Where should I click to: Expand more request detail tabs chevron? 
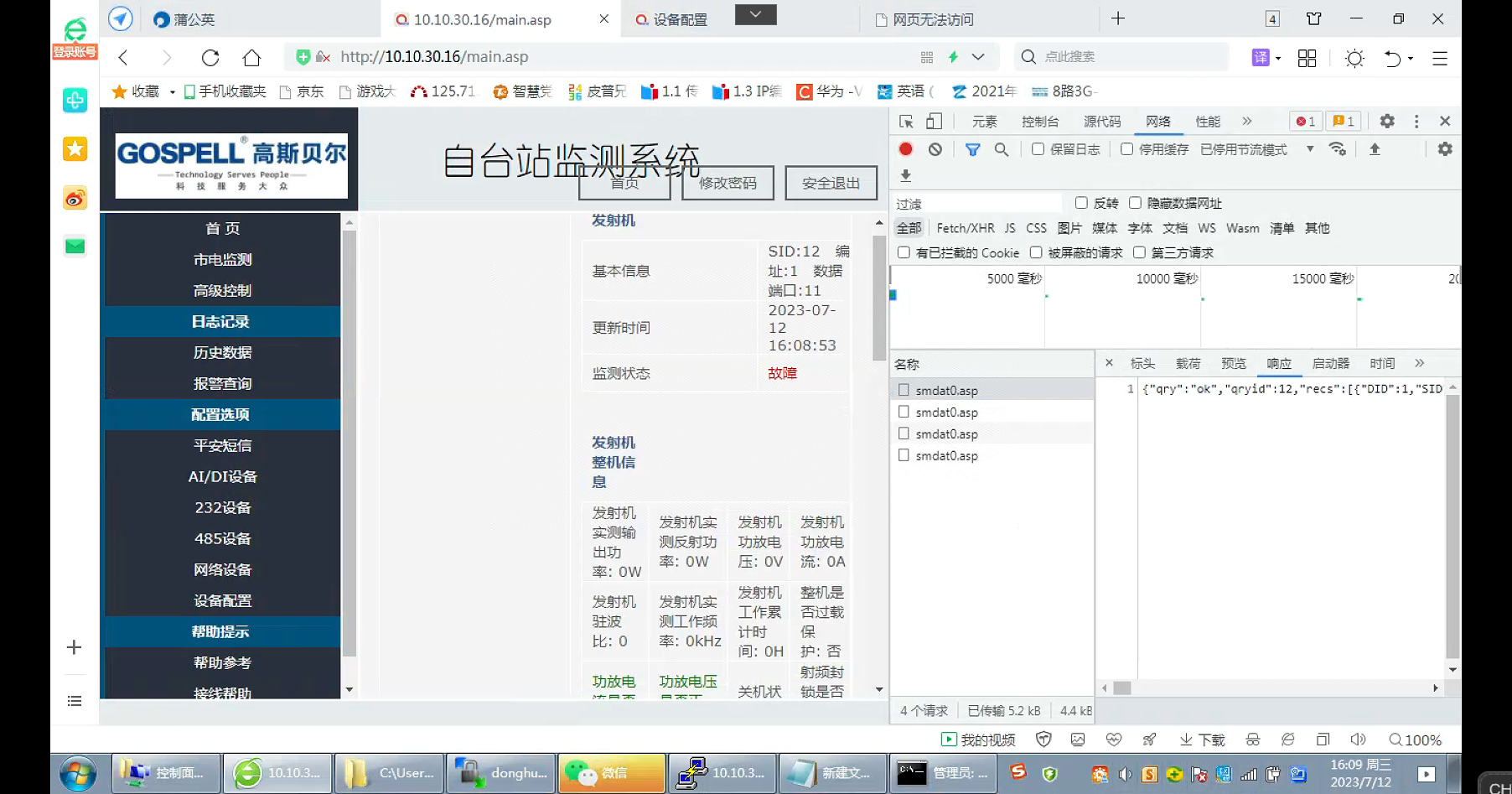click(1419, 363)
